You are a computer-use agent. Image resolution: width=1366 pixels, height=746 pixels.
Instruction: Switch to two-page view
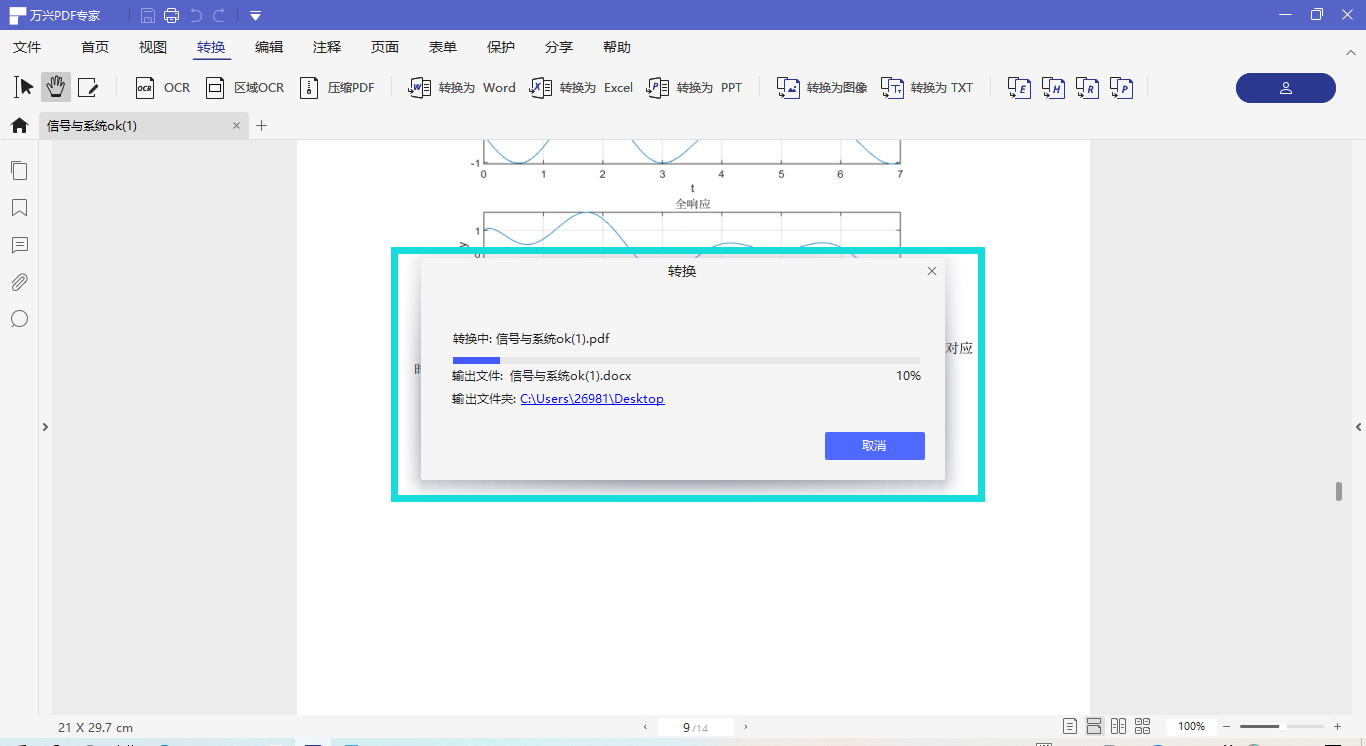1118,726
